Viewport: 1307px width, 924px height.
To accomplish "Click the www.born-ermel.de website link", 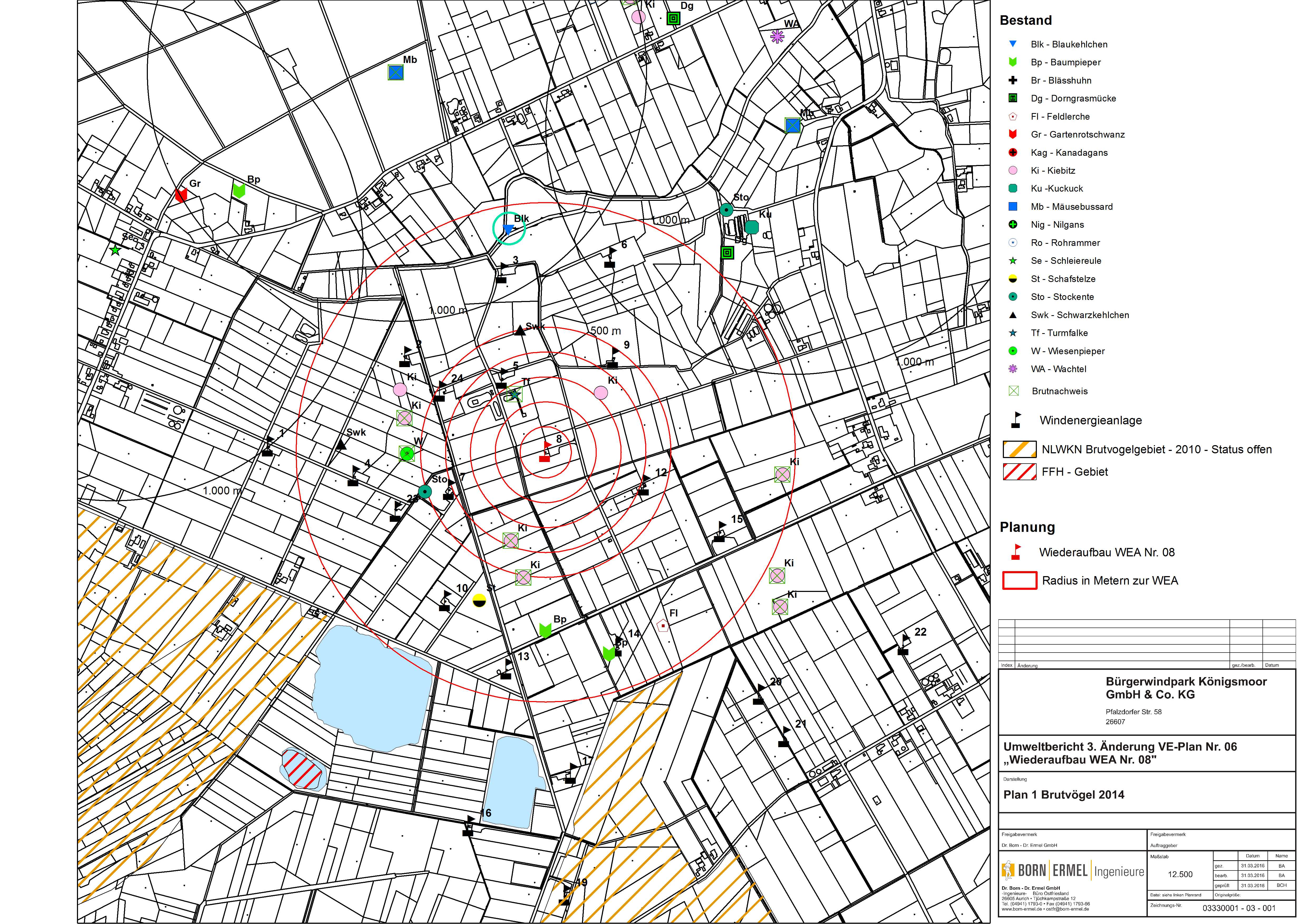I will pos(1022,909).
